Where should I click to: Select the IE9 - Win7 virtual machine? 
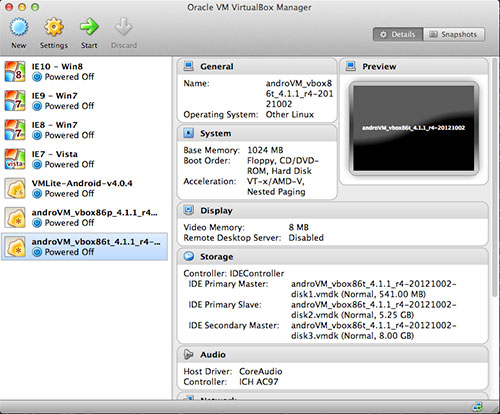click(84, 101)
